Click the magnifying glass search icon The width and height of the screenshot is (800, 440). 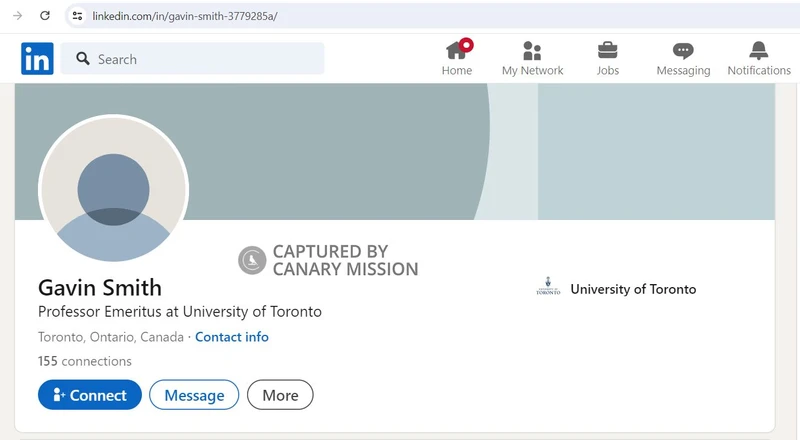(83, 59)
